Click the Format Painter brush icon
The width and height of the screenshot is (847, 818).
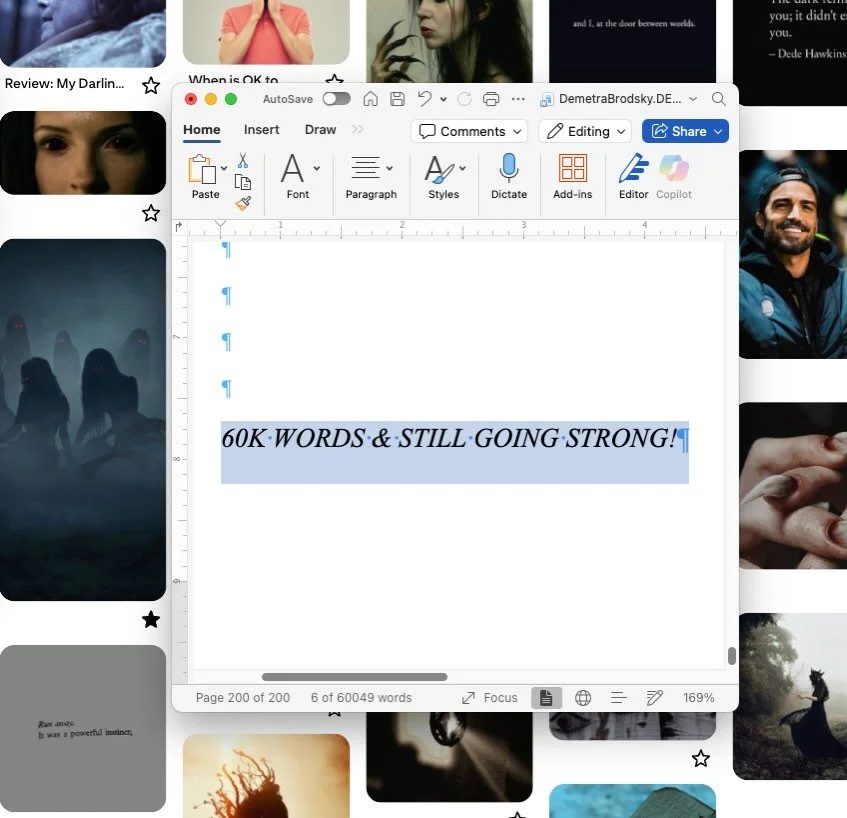pos(243,203)
